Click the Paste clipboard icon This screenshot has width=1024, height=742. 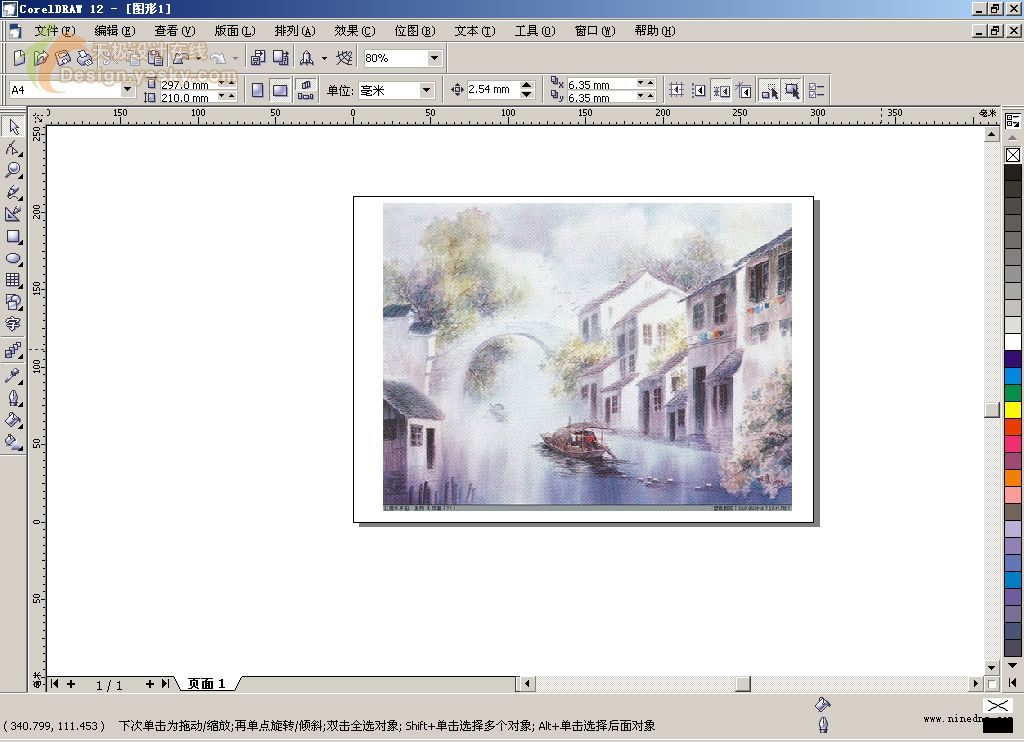point(155,58)
